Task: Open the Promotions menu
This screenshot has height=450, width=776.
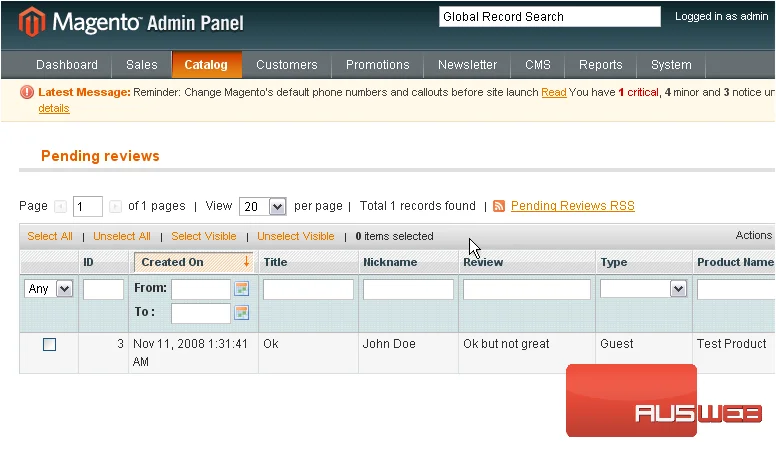Action: pos(378,65)
